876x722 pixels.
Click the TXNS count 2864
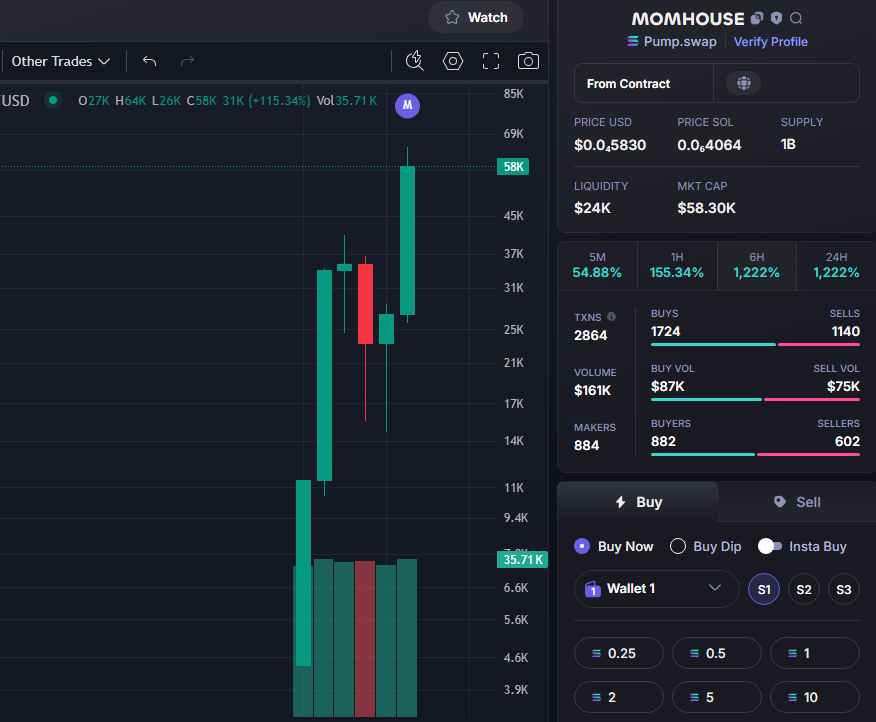tap(590, 335)
